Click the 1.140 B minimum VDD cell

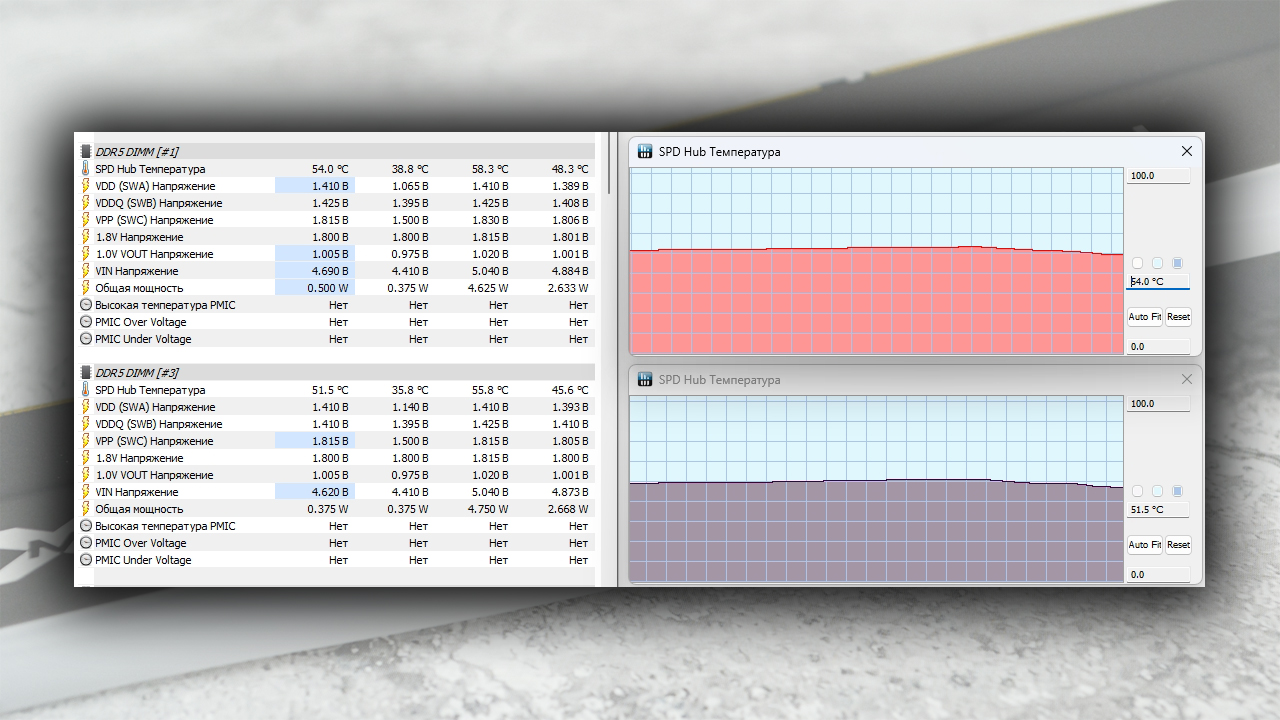point(411,407)
